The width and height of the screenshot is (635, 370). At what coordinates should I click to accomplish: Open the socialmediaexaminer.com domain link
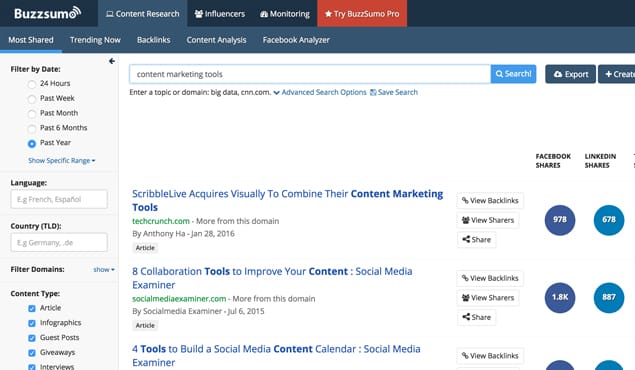pyautogui.click(x=179, y=299)
